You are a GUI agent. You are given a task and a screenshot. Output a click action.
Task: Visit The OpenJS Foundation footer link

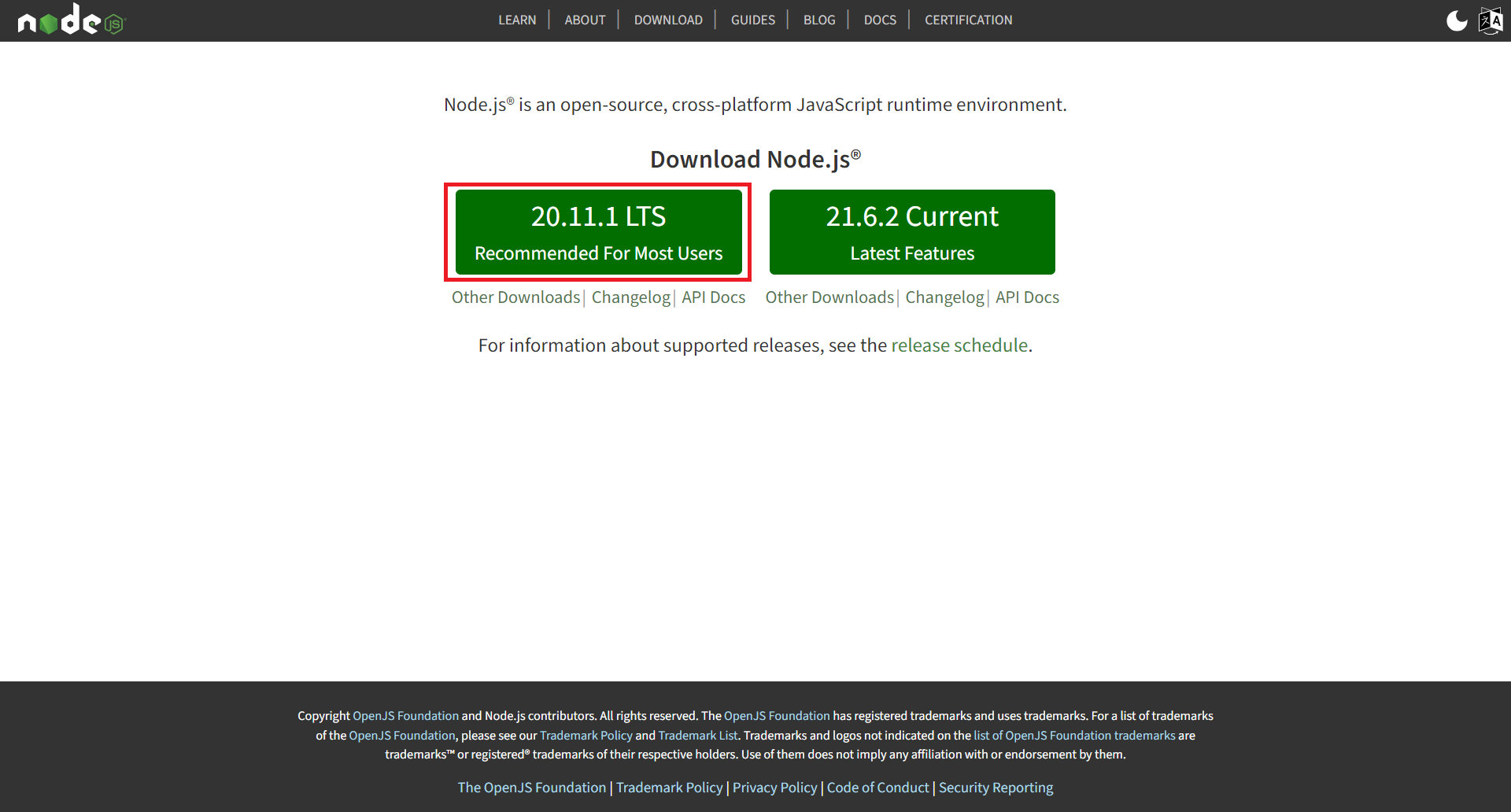(x=531, y=787)
